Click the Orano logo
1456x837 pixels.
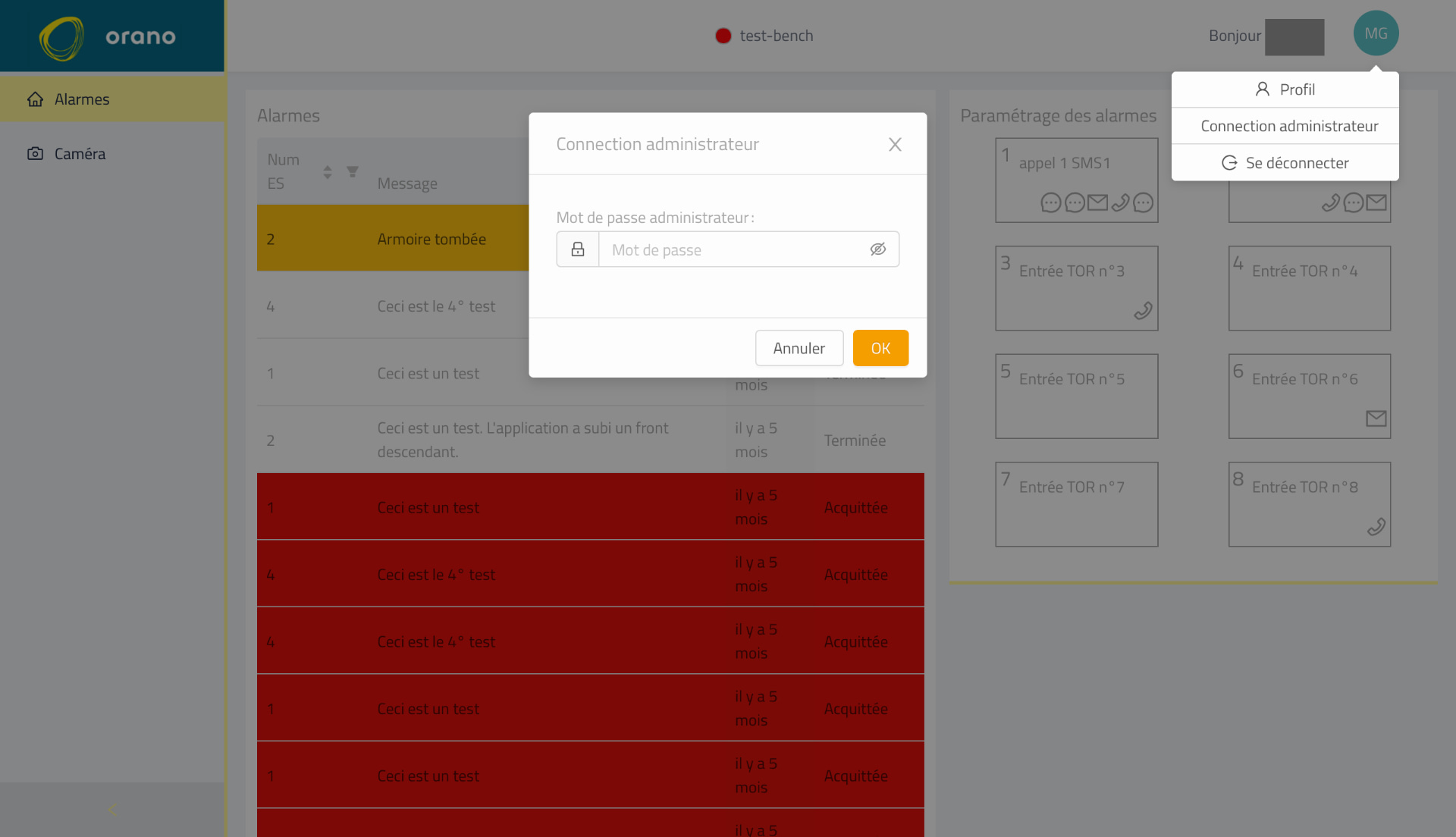pos(107,36)
